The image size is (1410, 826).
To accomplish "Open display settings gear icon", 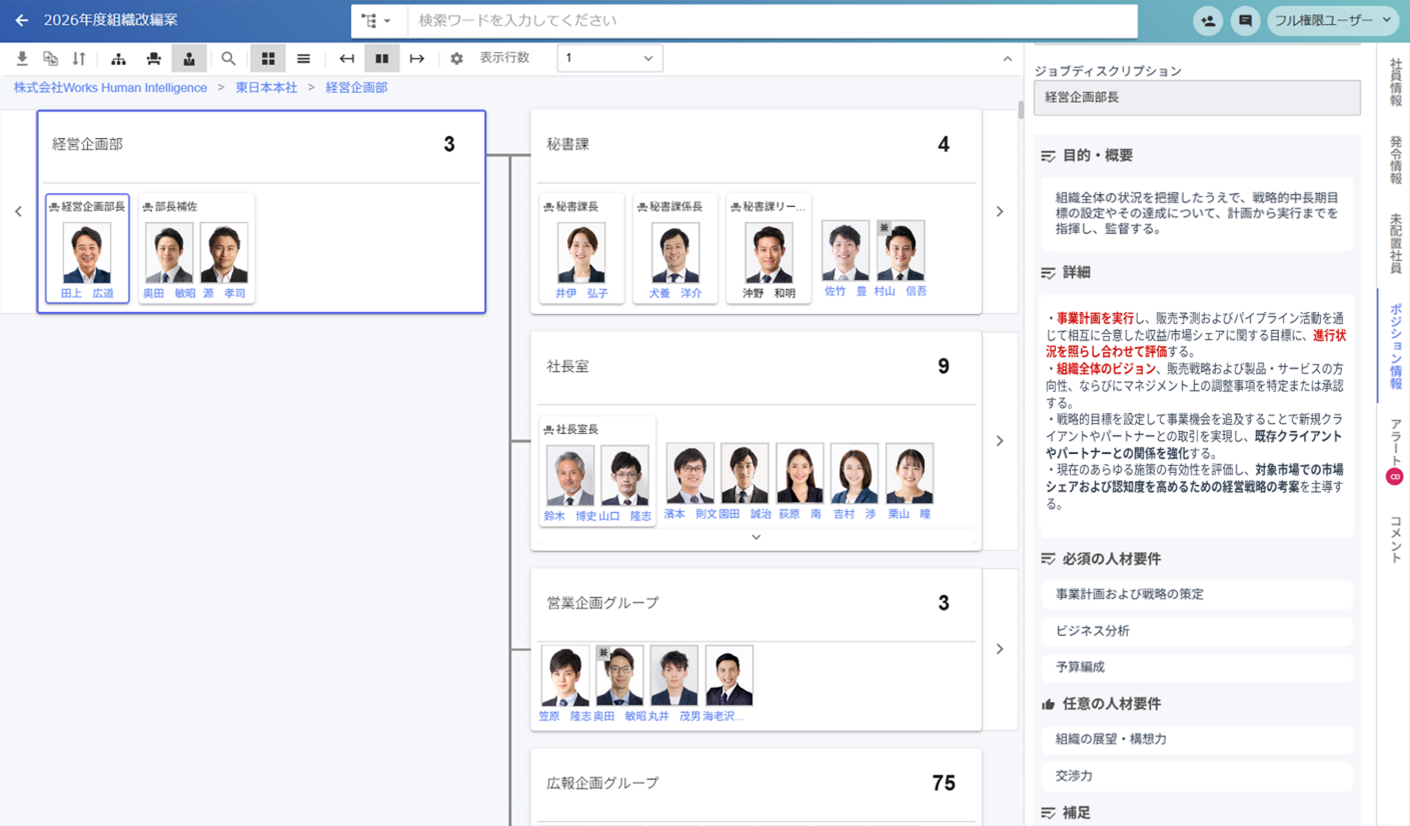I will point(457,59).
